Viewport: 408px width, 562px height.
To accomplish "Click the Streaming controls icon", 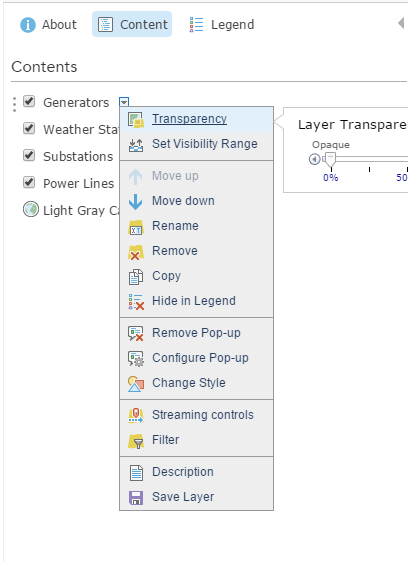I will tap(136, 416).
